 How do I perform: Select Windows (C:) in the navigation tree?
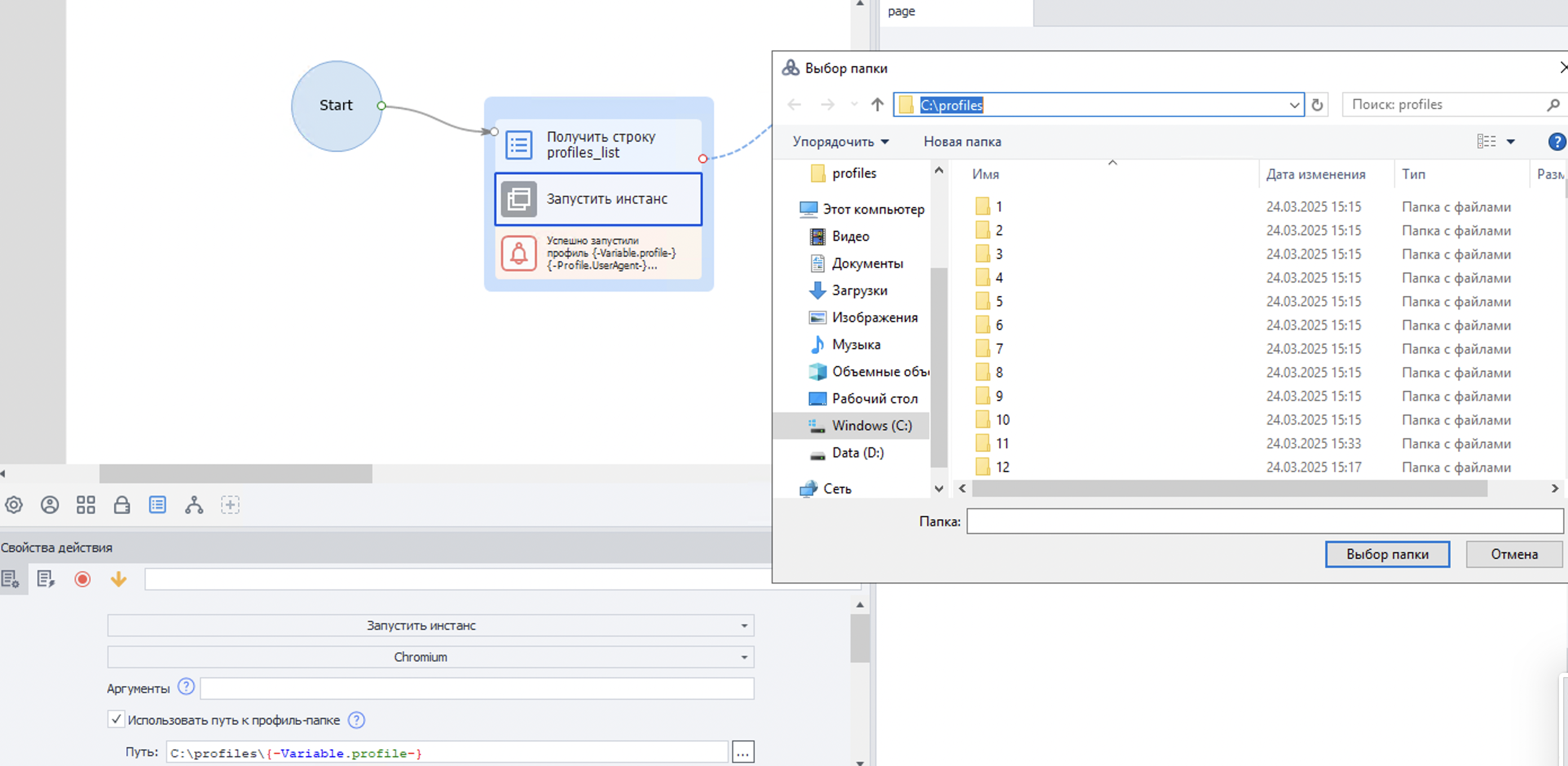(x=871, y=426)
